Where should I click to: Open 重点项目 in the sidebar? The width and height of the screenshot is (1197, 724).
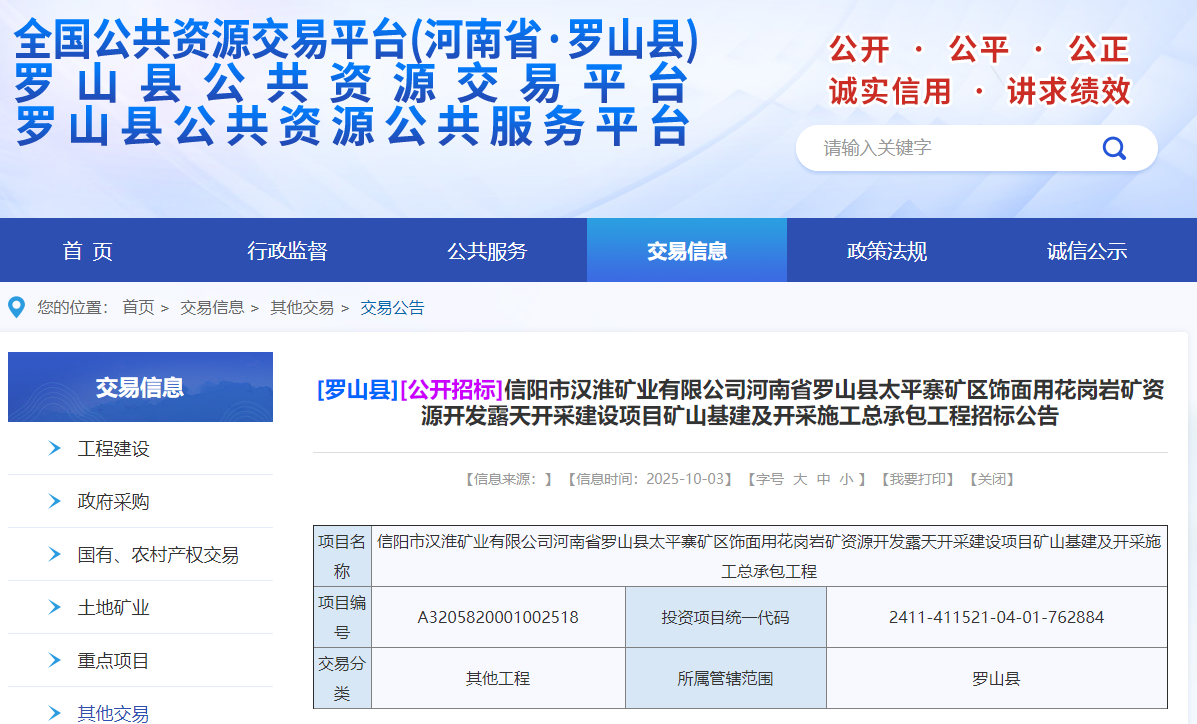pyautogui.click(x=114, y=661)
